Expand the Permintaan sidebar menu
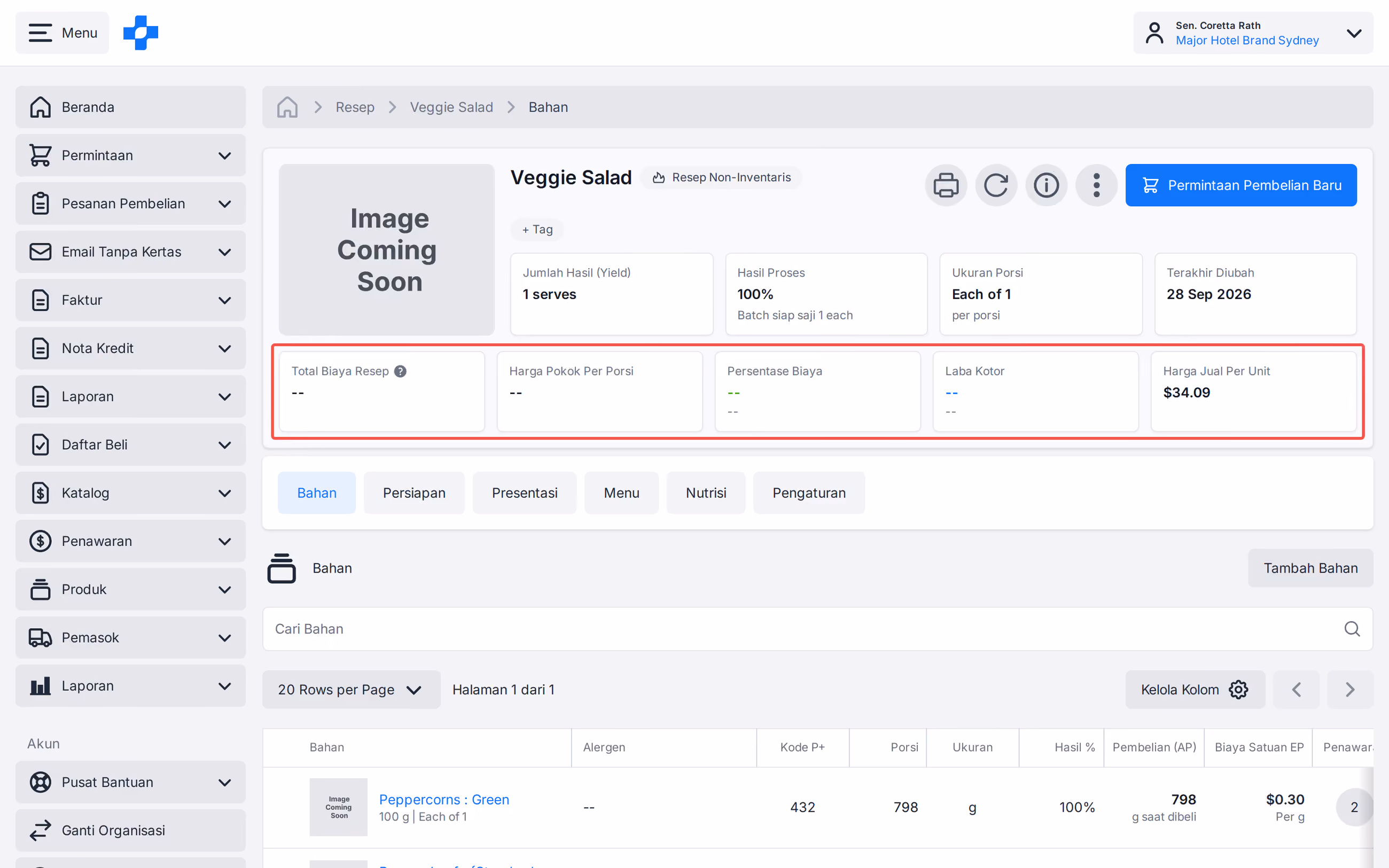 [130, 155]
